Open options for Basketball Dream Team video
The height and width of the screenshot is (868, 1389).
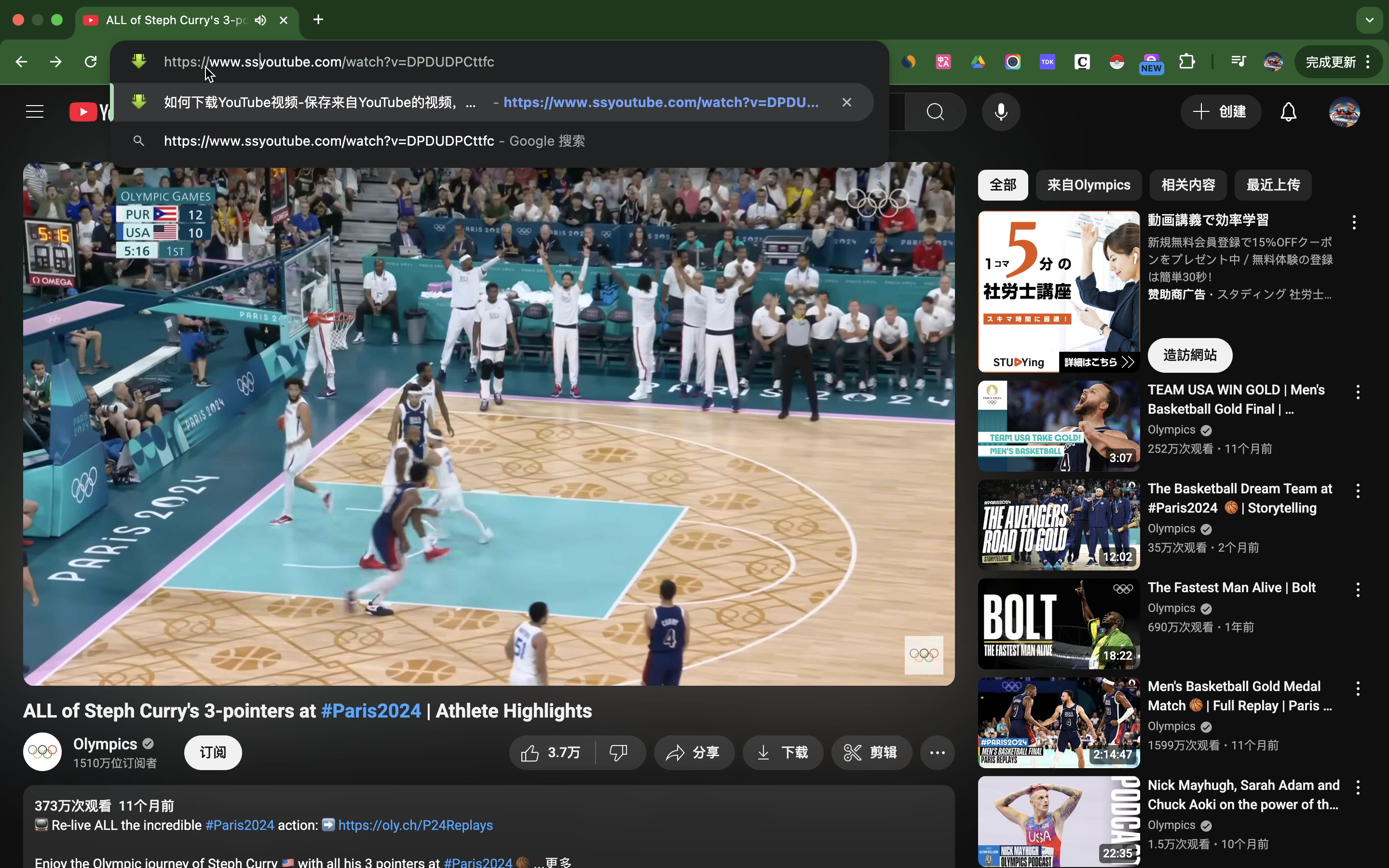[x=1358, y=491]
